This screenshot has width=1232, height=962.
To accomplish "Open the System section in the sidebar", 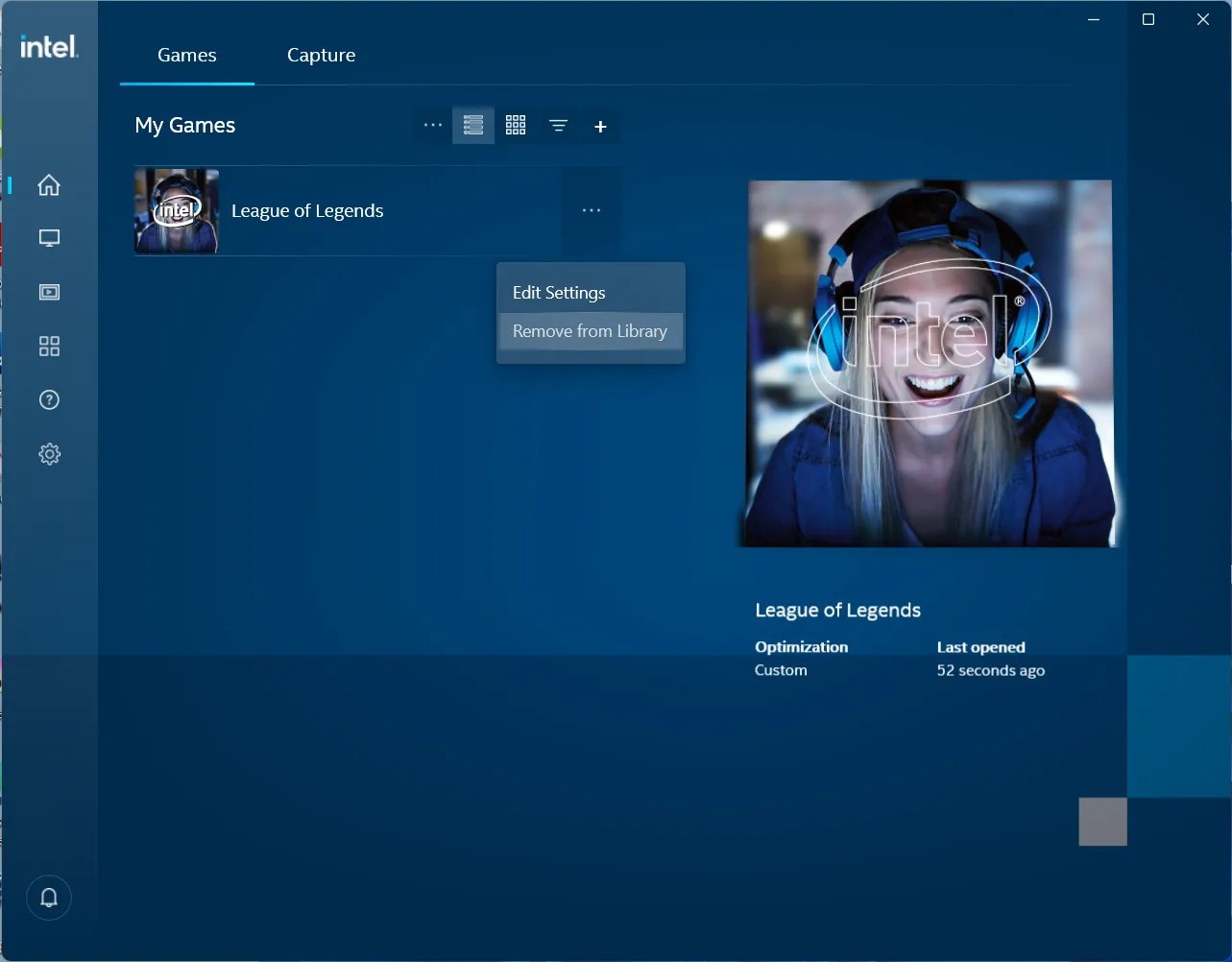I will point(49,346).
